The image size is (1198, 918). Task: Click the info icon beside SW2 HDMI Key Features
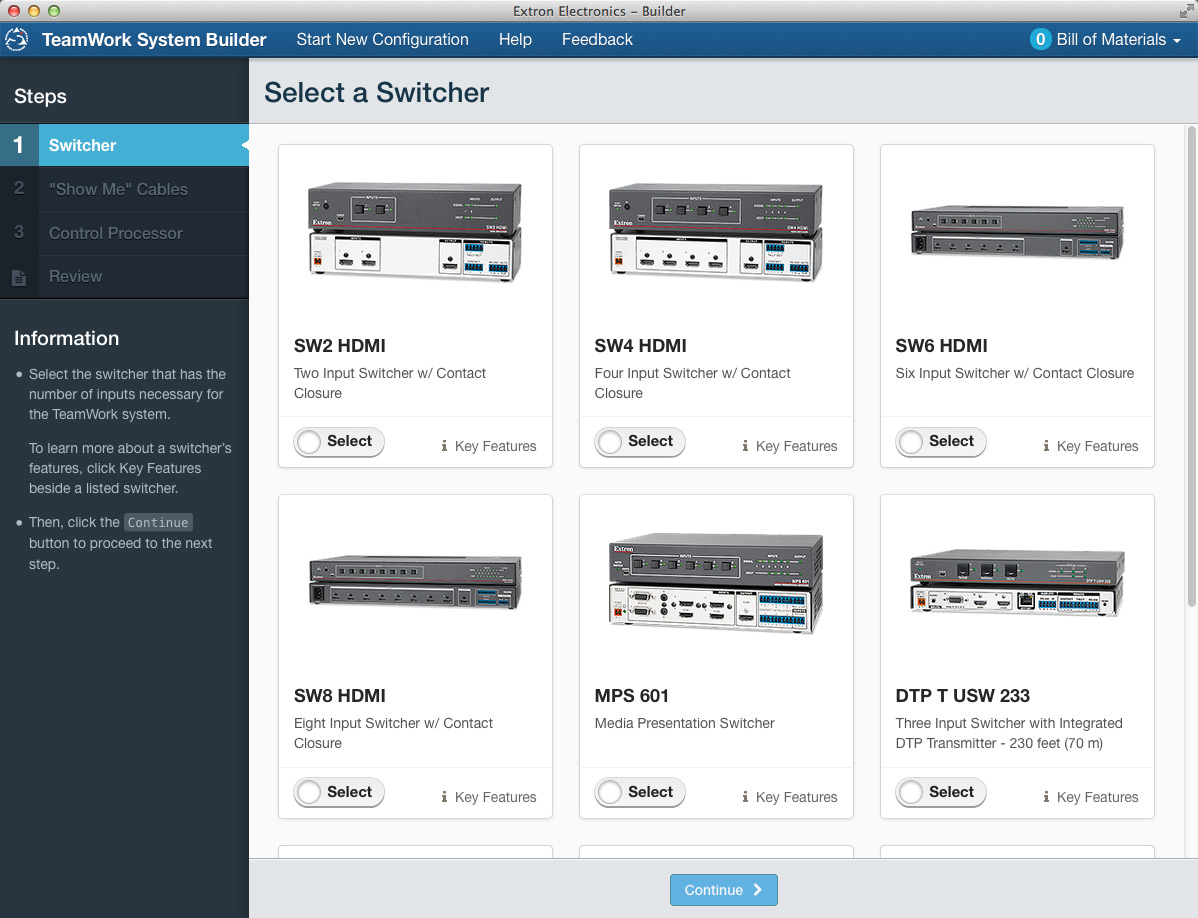444,446
